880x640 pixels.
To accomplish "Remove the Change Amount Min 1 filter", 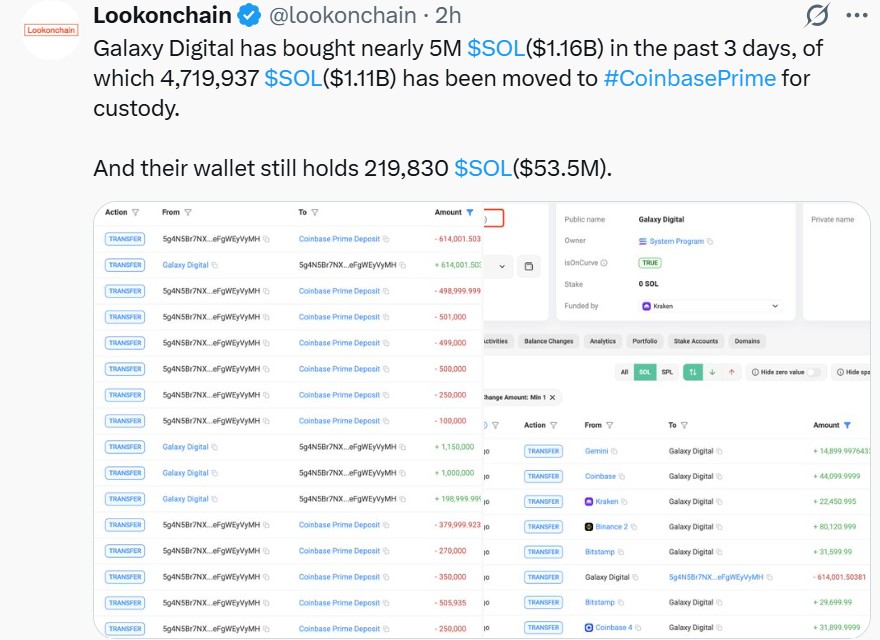I will point(552,397).
